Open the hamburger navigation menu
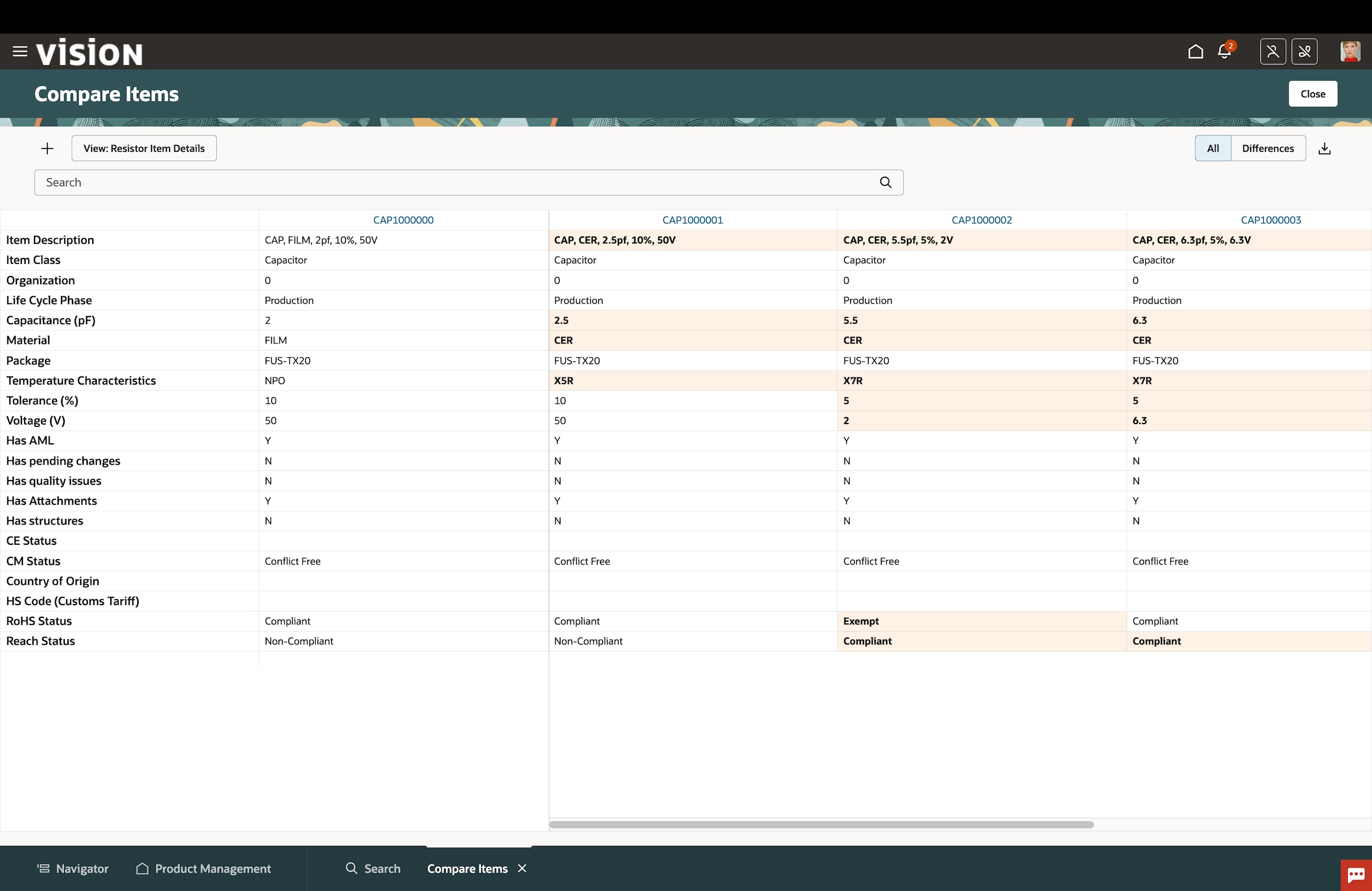 20,52
